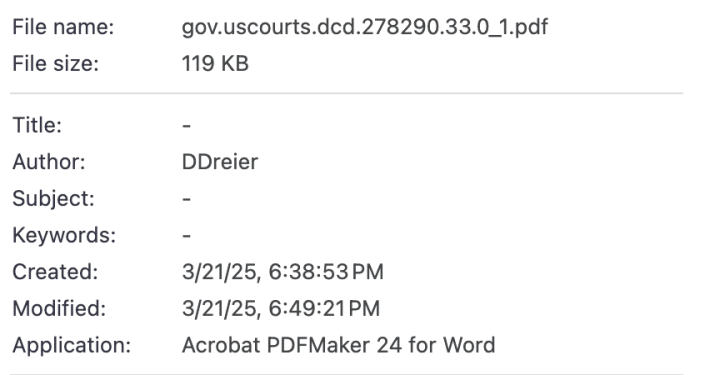Click the "Created:" label
Screen dimensions: 710x375
coord(55,272)
